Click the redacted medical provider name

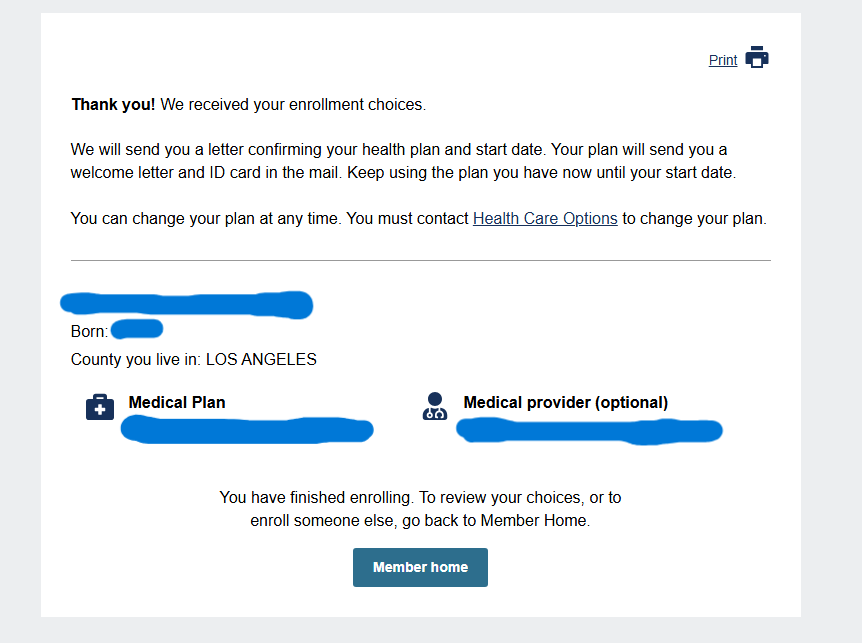[x=589, y=430]
